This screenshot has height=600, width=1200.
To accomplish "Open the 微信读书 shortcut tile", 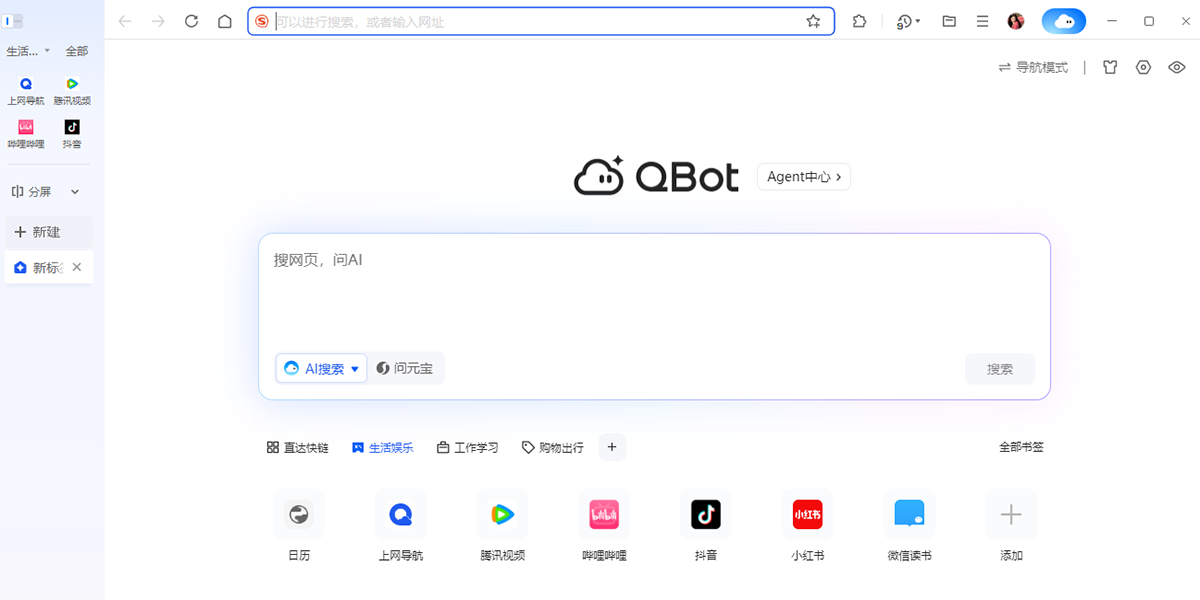I will click(x=909, y=526).
